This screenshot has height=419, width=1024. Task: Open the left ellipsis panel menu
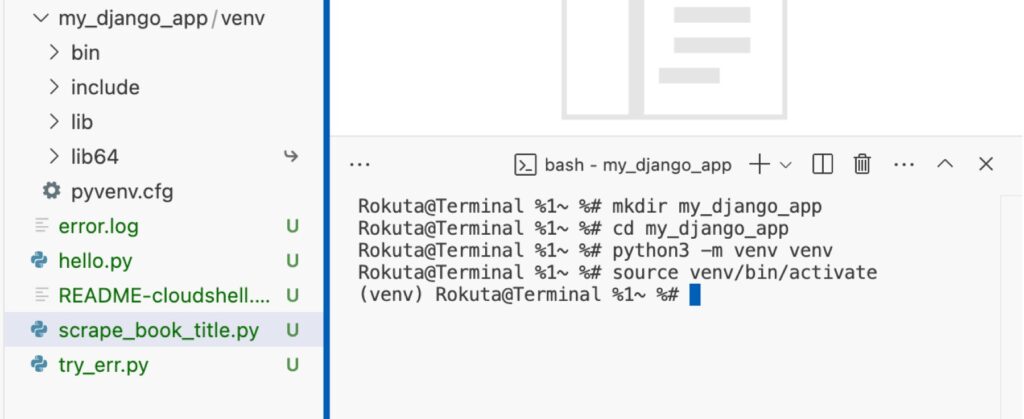pyautogui.click(x=360, y=164)
